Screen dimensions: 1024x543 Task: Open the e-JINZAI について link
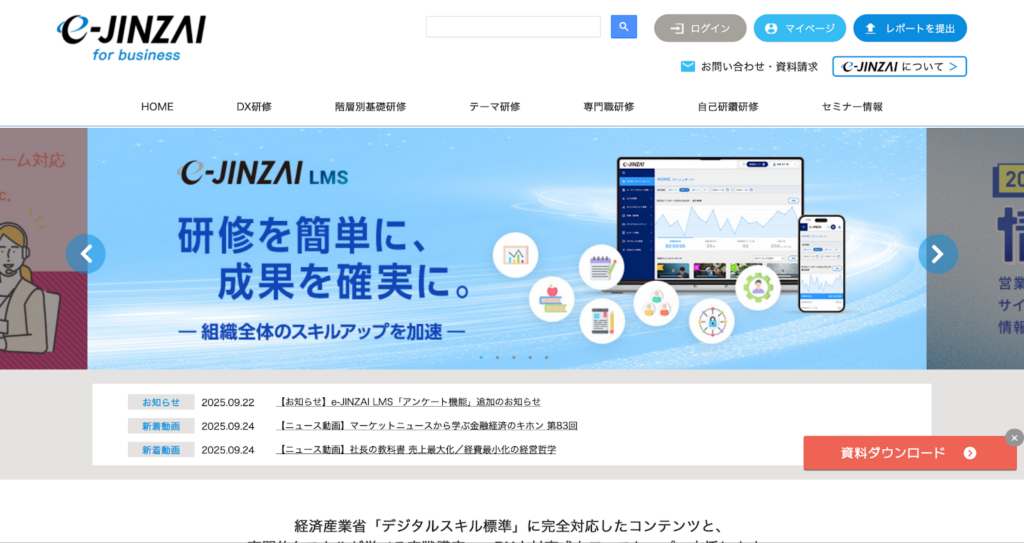coord(899,67)
